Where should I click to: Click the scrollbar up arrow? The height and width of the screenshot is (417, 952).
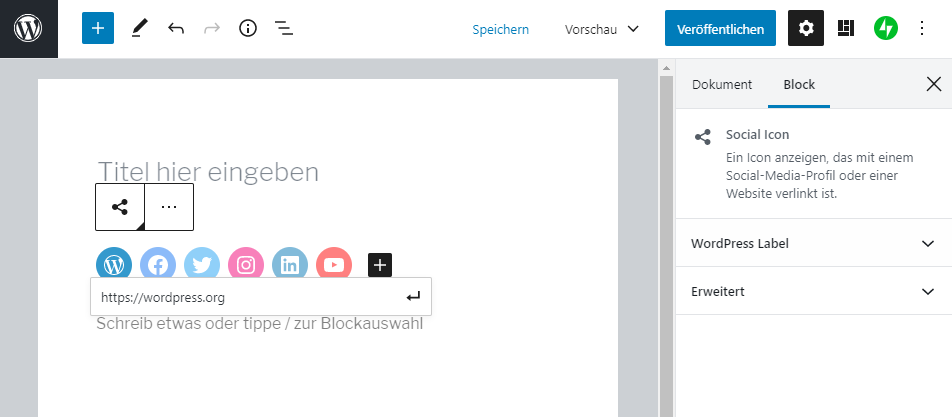(666, 67)
